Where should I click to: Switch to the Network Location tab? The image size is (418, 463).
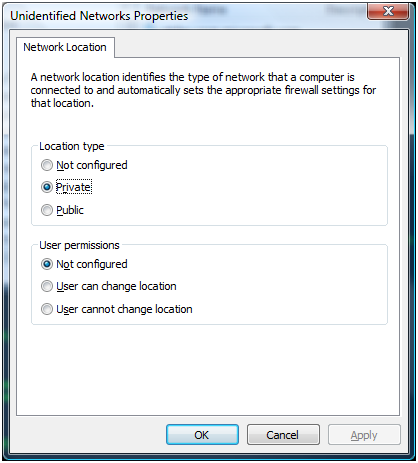point(65,47)
